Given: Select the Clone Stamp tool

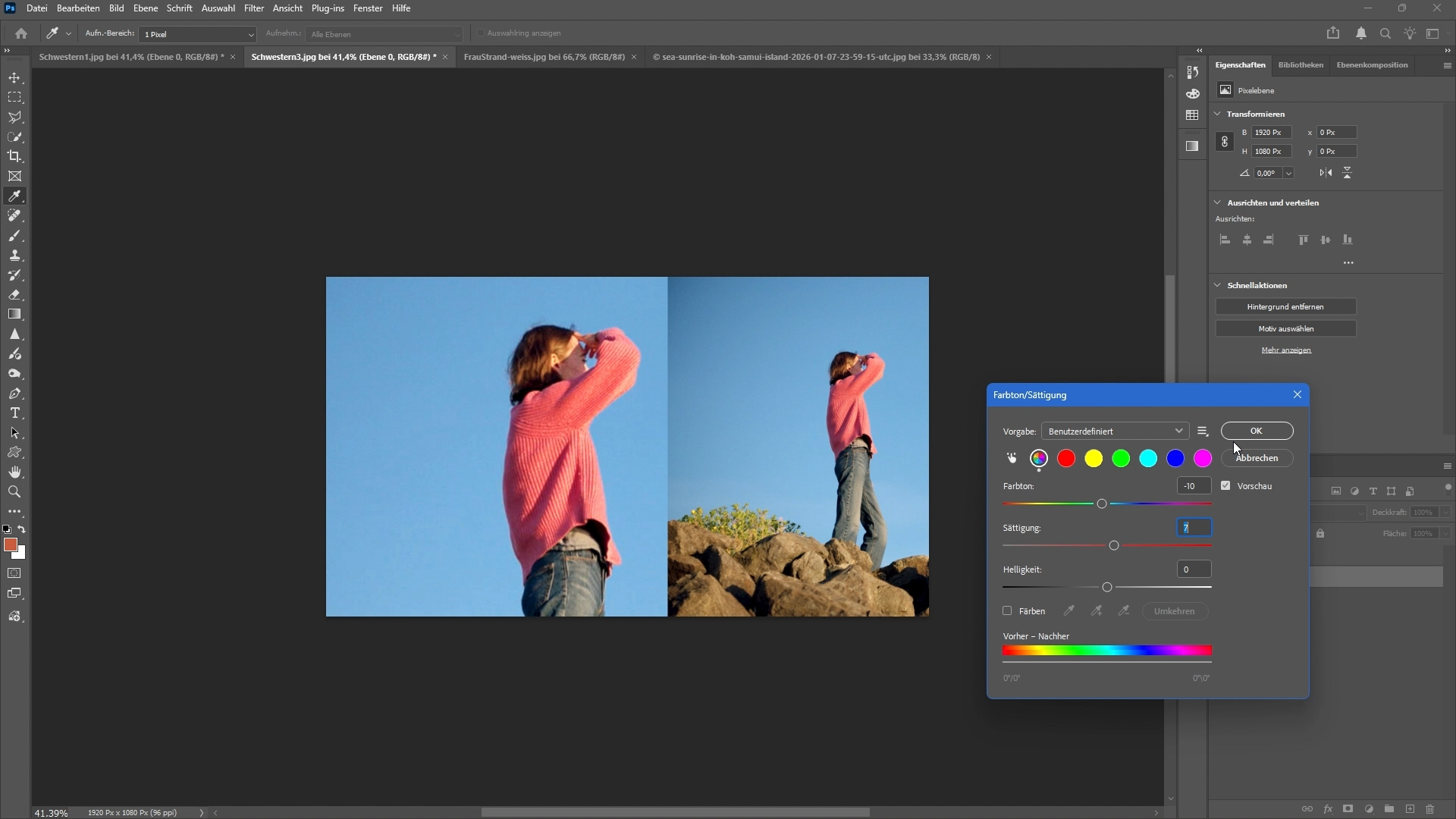Looking at the screenshot, I should [x=14, y=256].
